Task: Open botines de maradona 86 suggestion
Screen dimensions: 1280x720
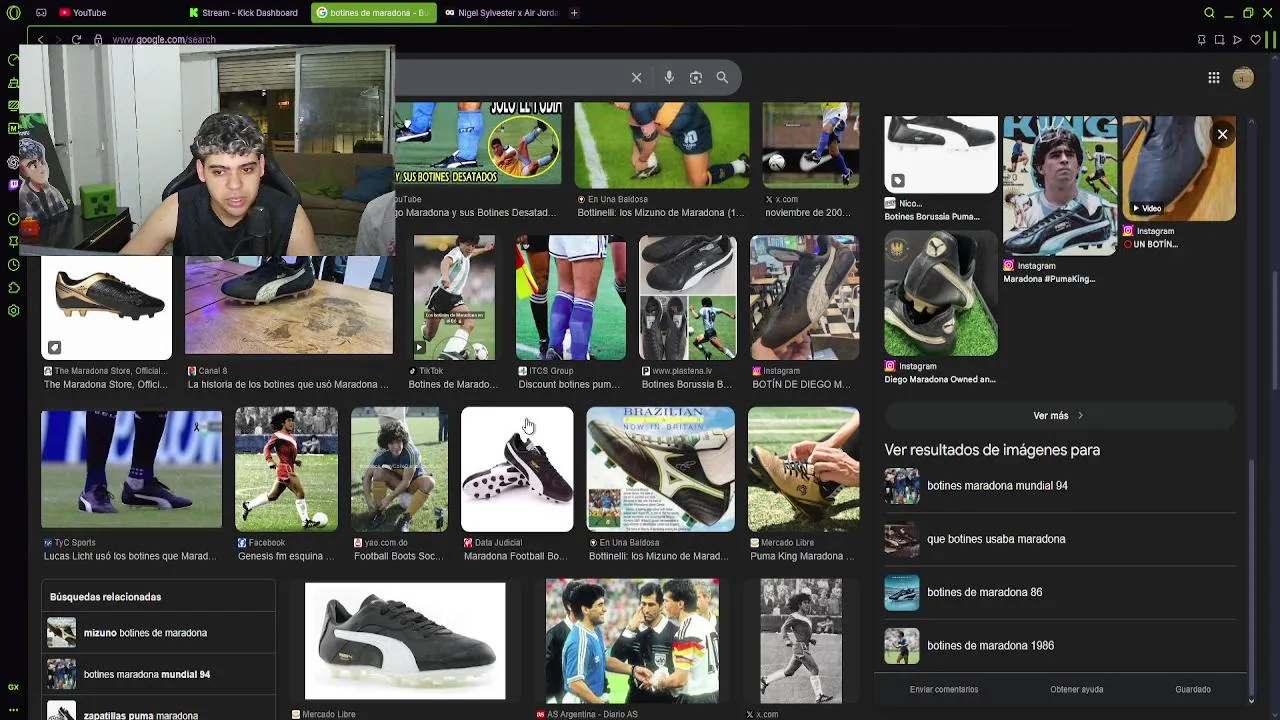Action: tap(1060, 592)
